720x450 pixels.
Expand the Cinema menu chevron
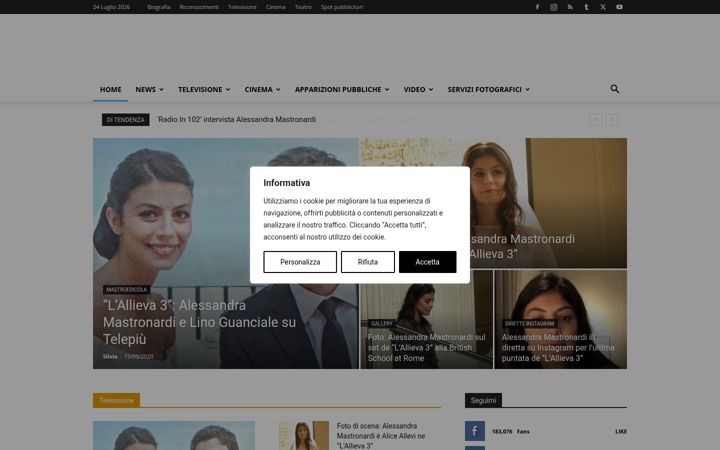tap(278, 90)
